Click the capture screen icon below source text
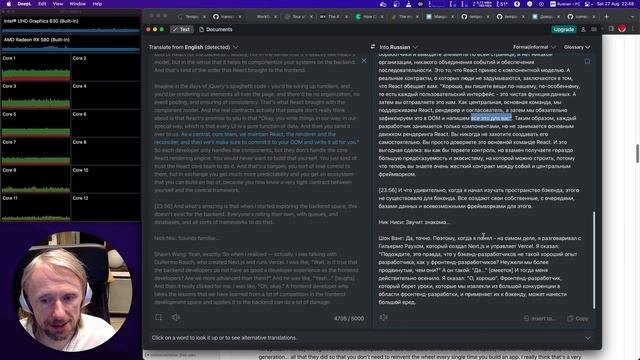This screenshot has width=640, height=360. click(x=159, y=317)
